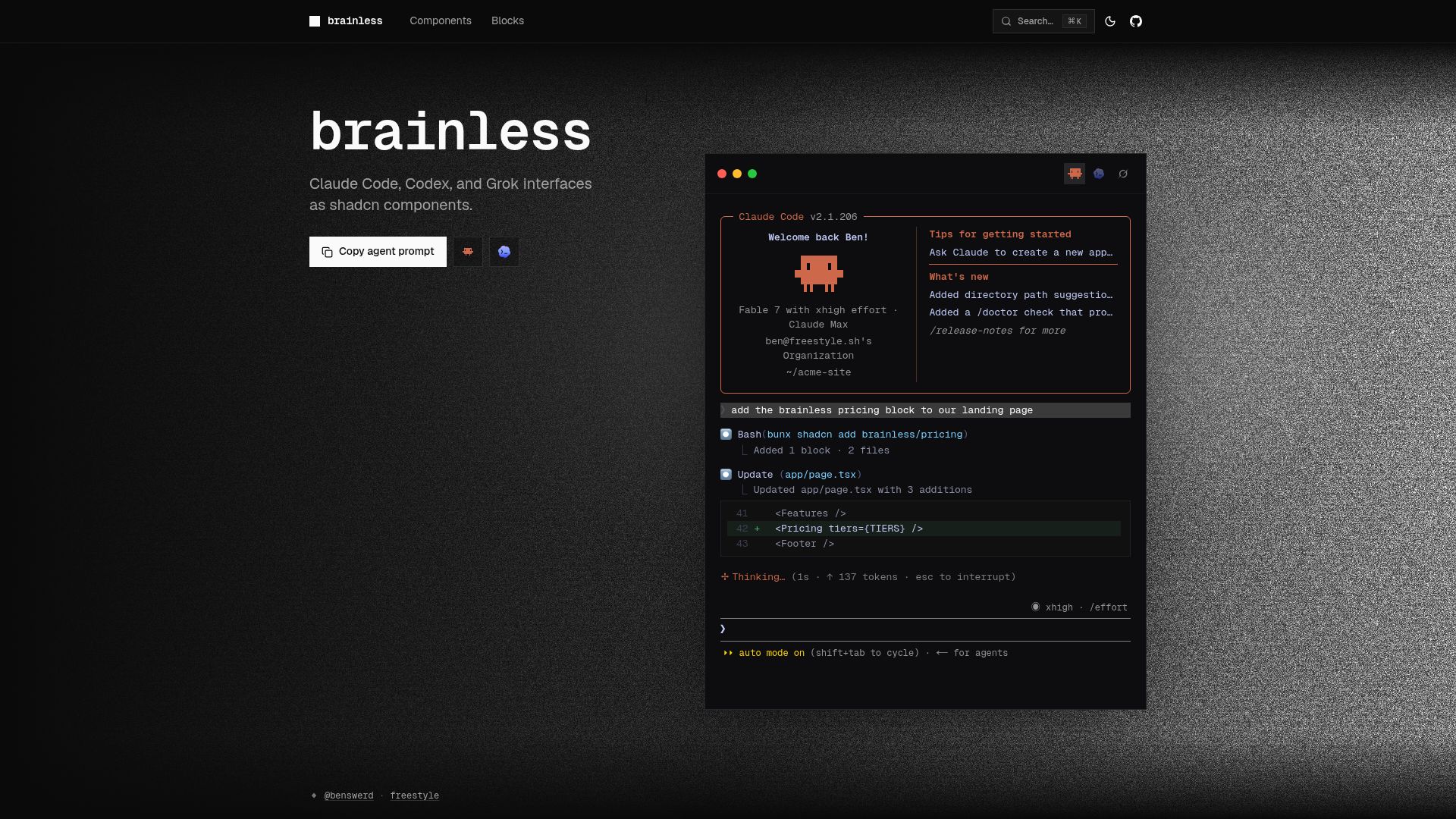The height and width of the screenshot is (819, 1456).
Task: Click 'Ask Claude to create a new app…' tip
Action: tap(1021, 253)
